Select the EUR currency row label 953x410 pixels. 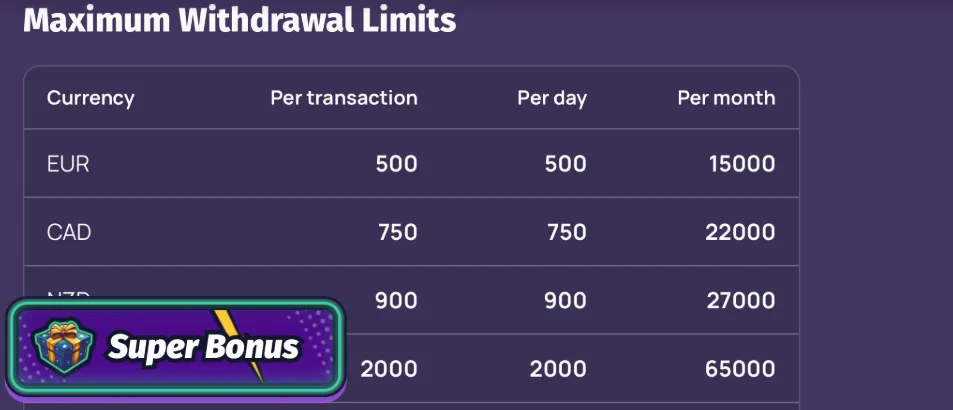(68, 164)
